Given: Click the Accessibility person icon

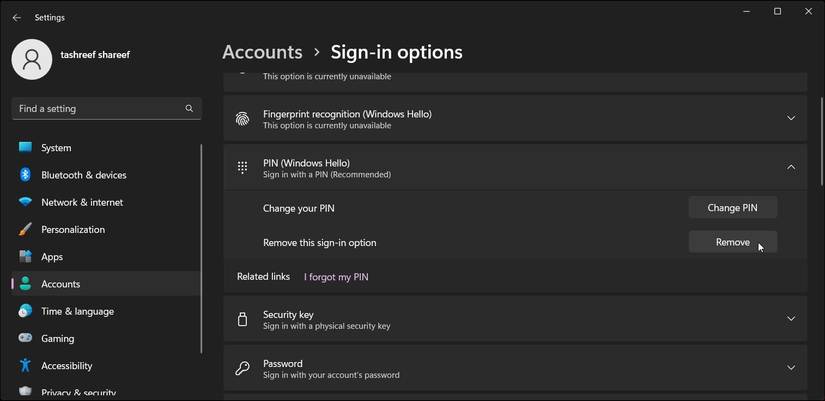Looking at the screenshot, I should pos(25,366).
